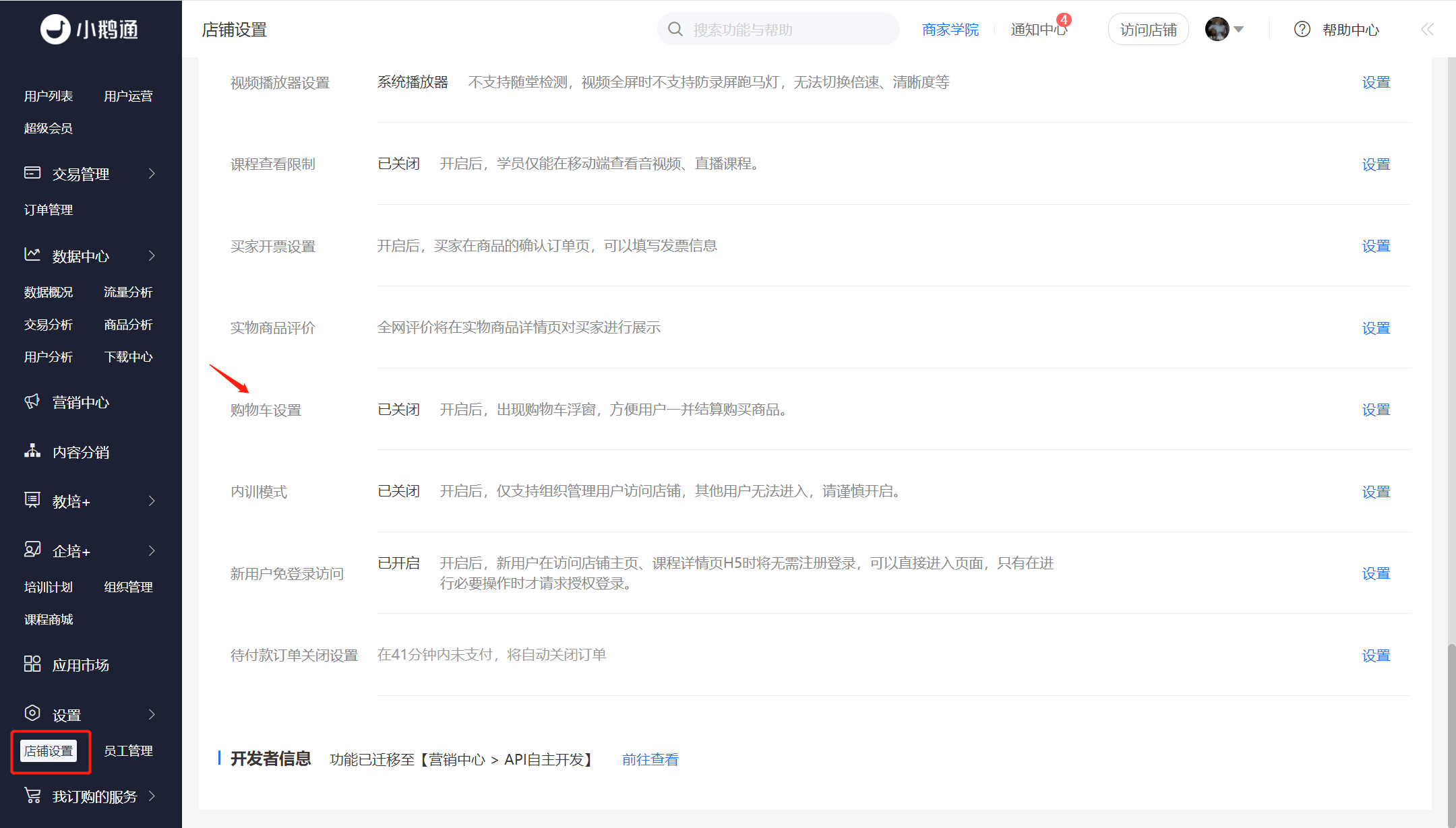This screenshot has height=828, width=1456.
Task: Open 用户分析 in sidebar
Action: 49,357
